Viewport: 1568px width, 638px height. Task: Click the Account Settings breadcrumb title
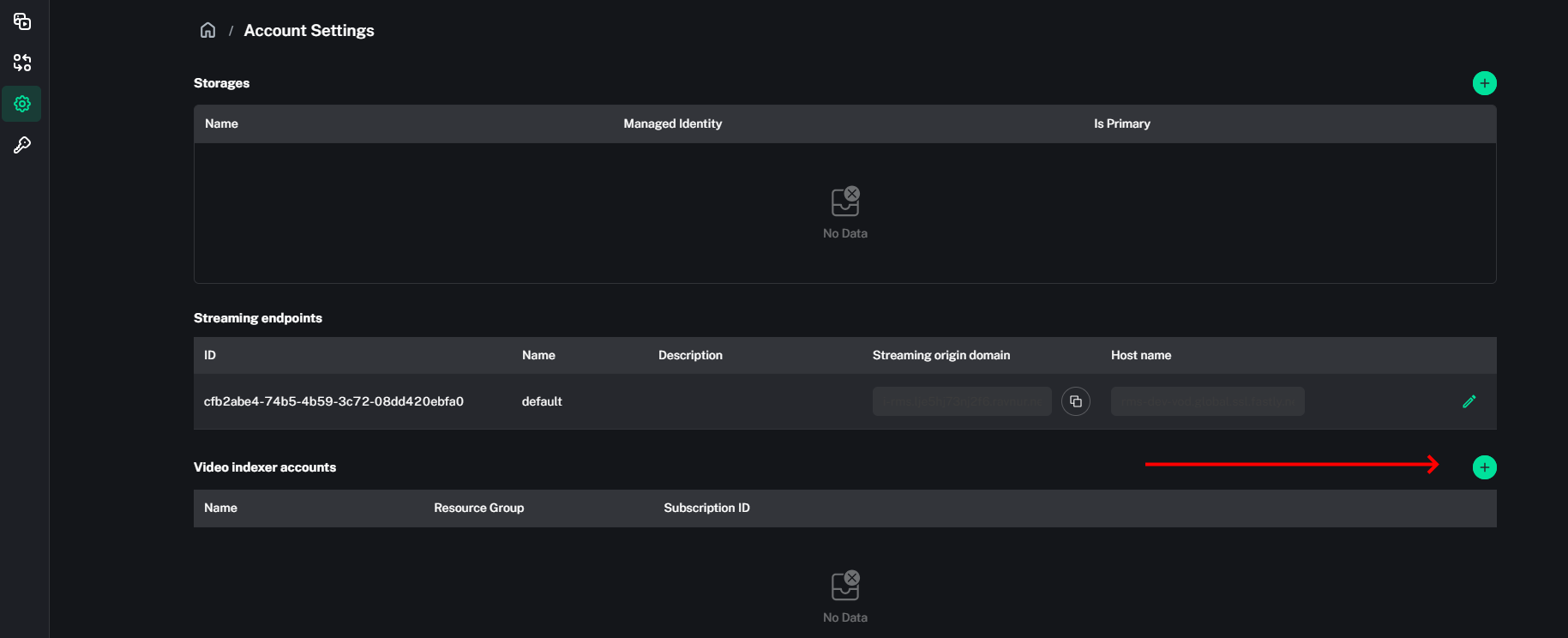[x=309, y=31]
